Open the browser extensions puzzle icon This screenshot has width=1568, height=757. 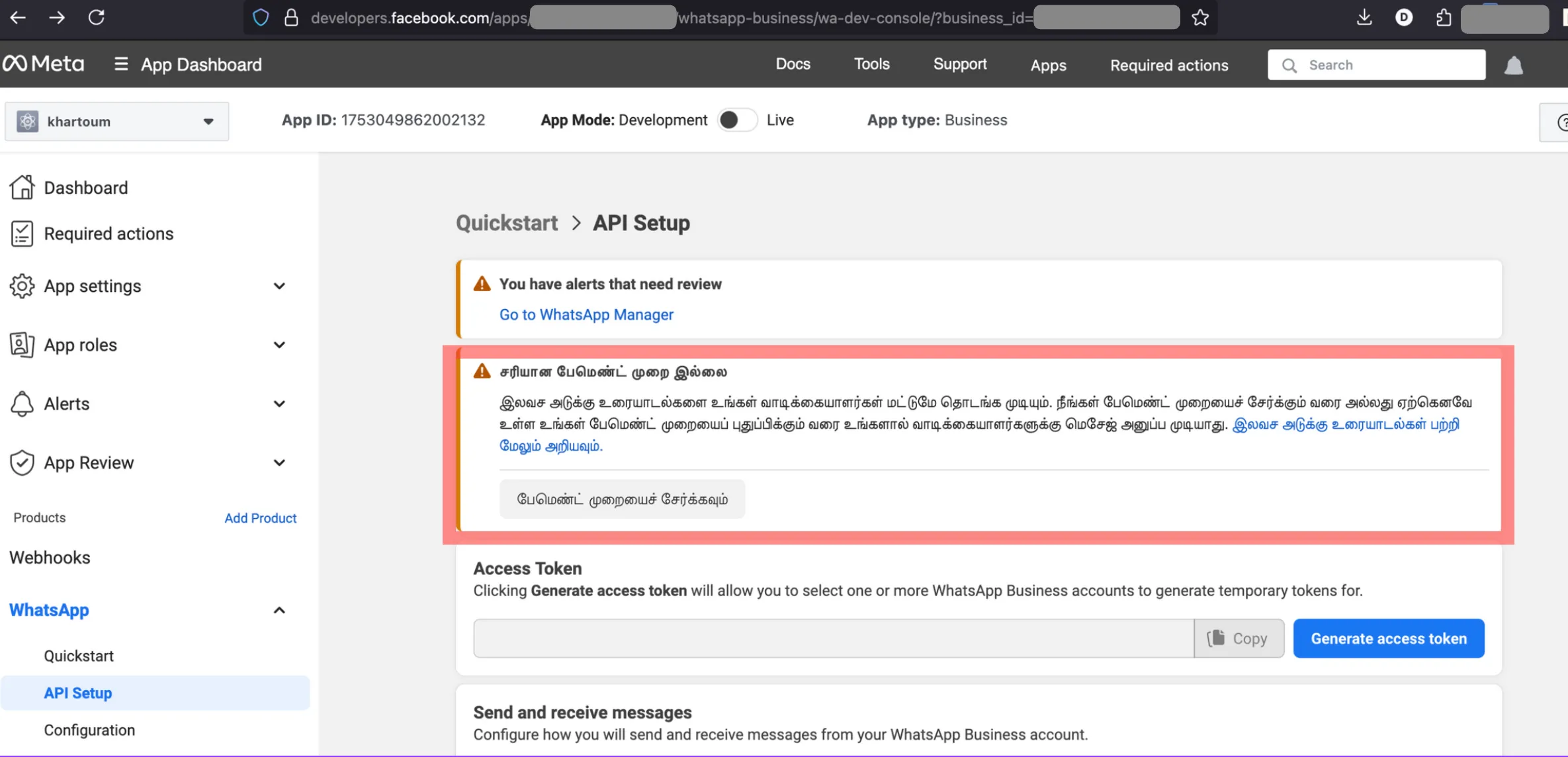(1444, 18)
